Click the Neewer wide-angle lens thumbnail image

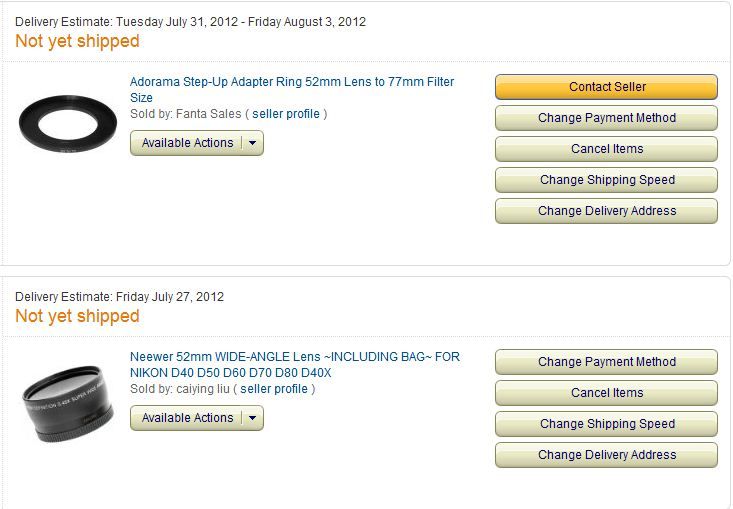coord(67,403)
